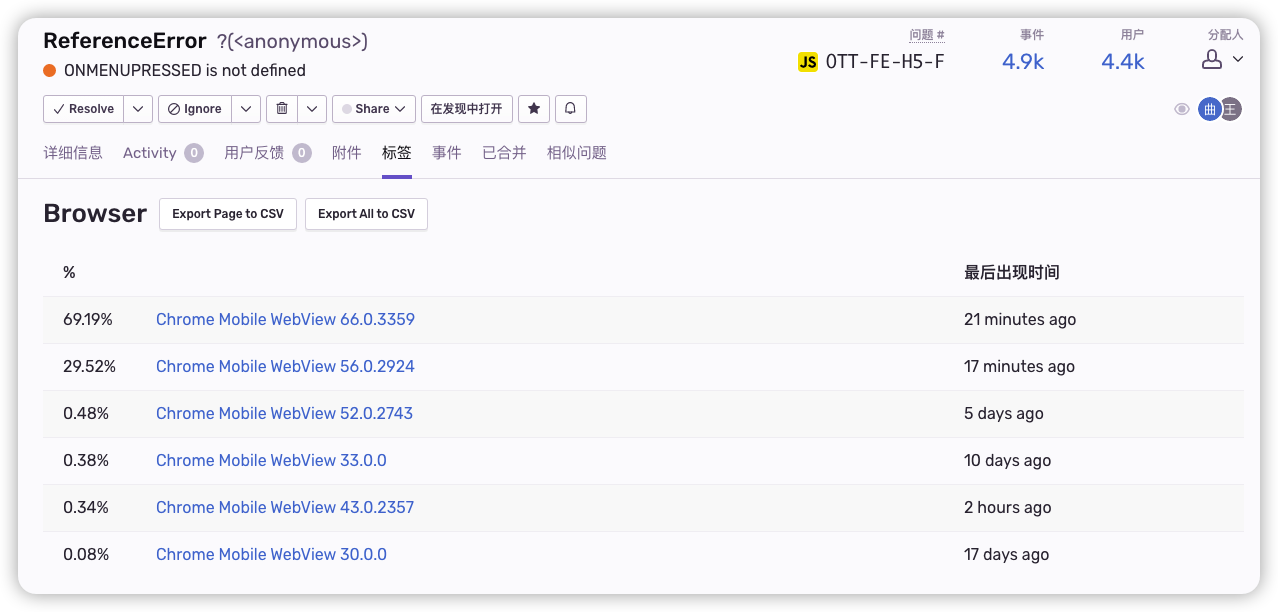
Task: Open viewer avatar labeled 曲
Action: pyautogui.click(x=1209, y=108)
